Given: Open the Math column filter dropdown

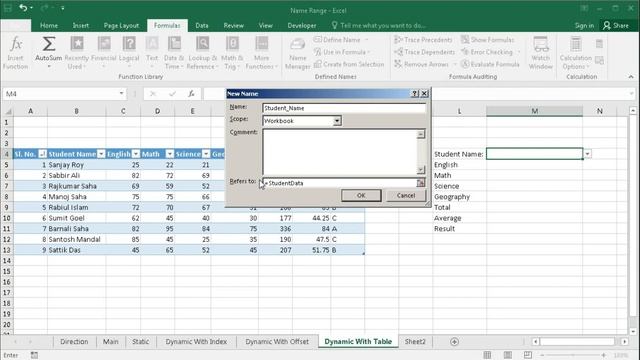Looking at the screenshot, I should click(x=169, y=154).
